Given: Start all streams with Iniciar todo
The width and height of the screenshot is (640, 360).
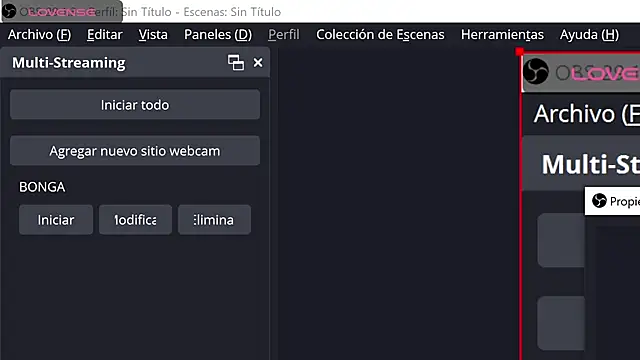Looking at the screenshot, I should [x=135, y=104].
